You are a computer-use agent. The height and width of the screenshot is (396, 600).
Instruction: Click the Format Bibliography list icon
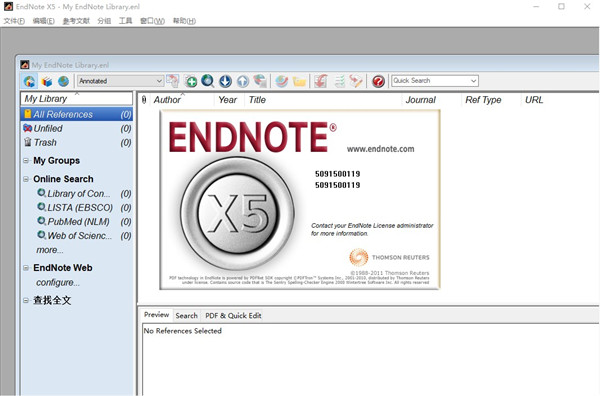(x=339, y=81)
